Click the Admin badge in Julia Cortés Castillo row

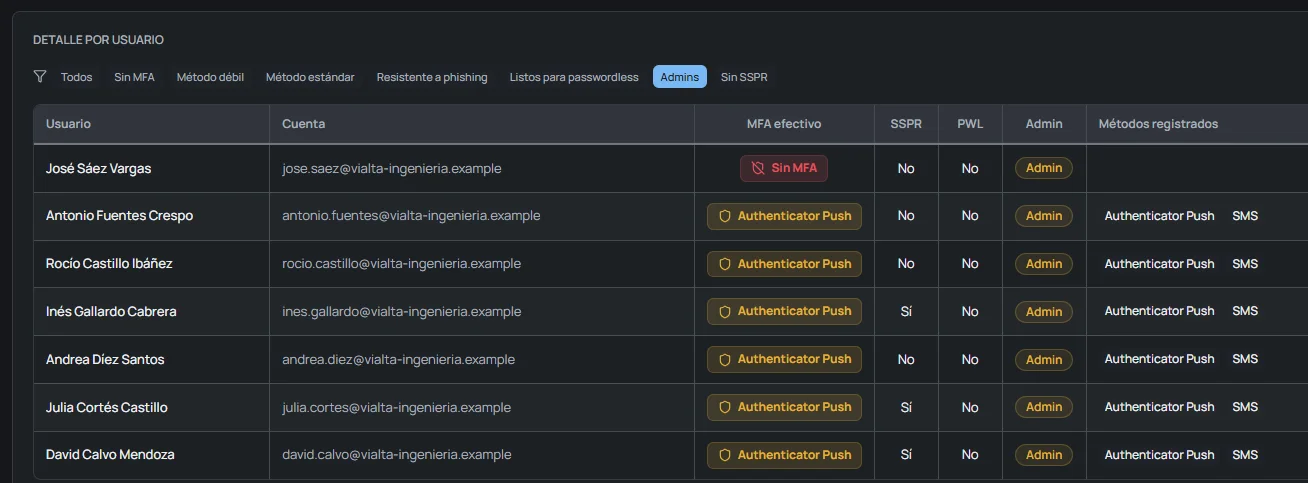coord(1044,407)
